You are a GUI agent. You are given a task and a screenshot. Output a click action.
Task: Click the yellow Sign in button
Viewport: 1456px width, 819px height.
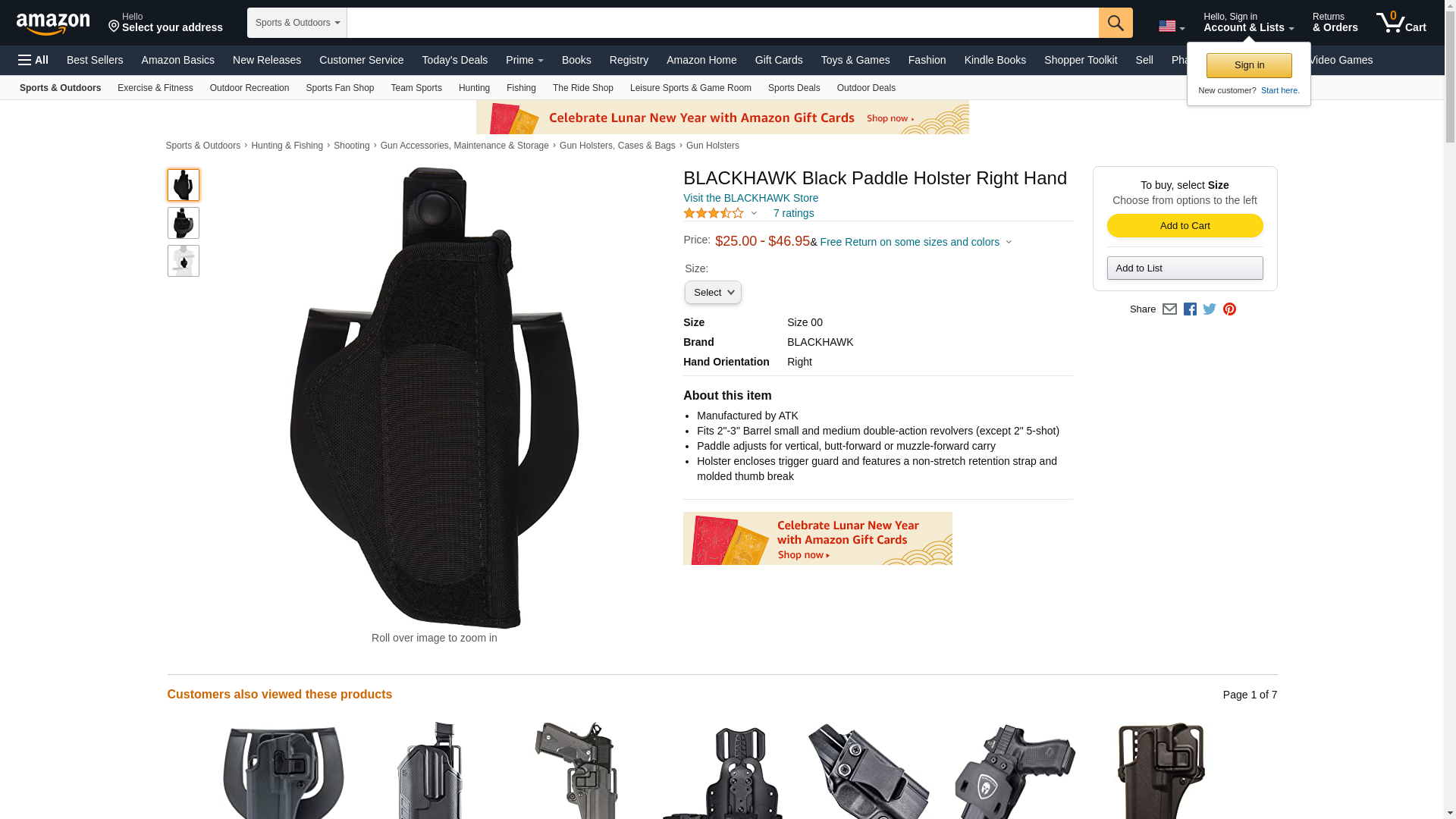[1249, 65]
